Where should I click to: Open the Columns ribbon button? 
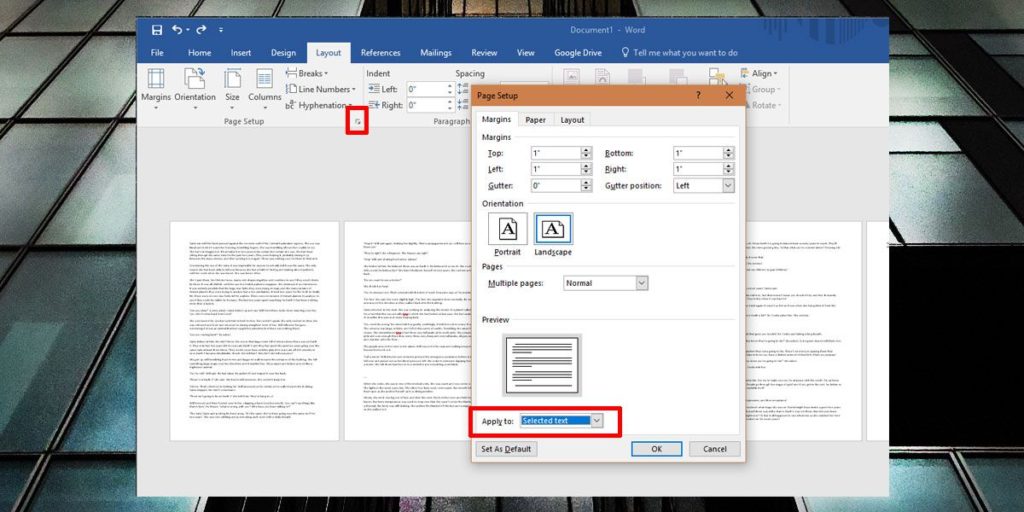[x=265, y=85]
